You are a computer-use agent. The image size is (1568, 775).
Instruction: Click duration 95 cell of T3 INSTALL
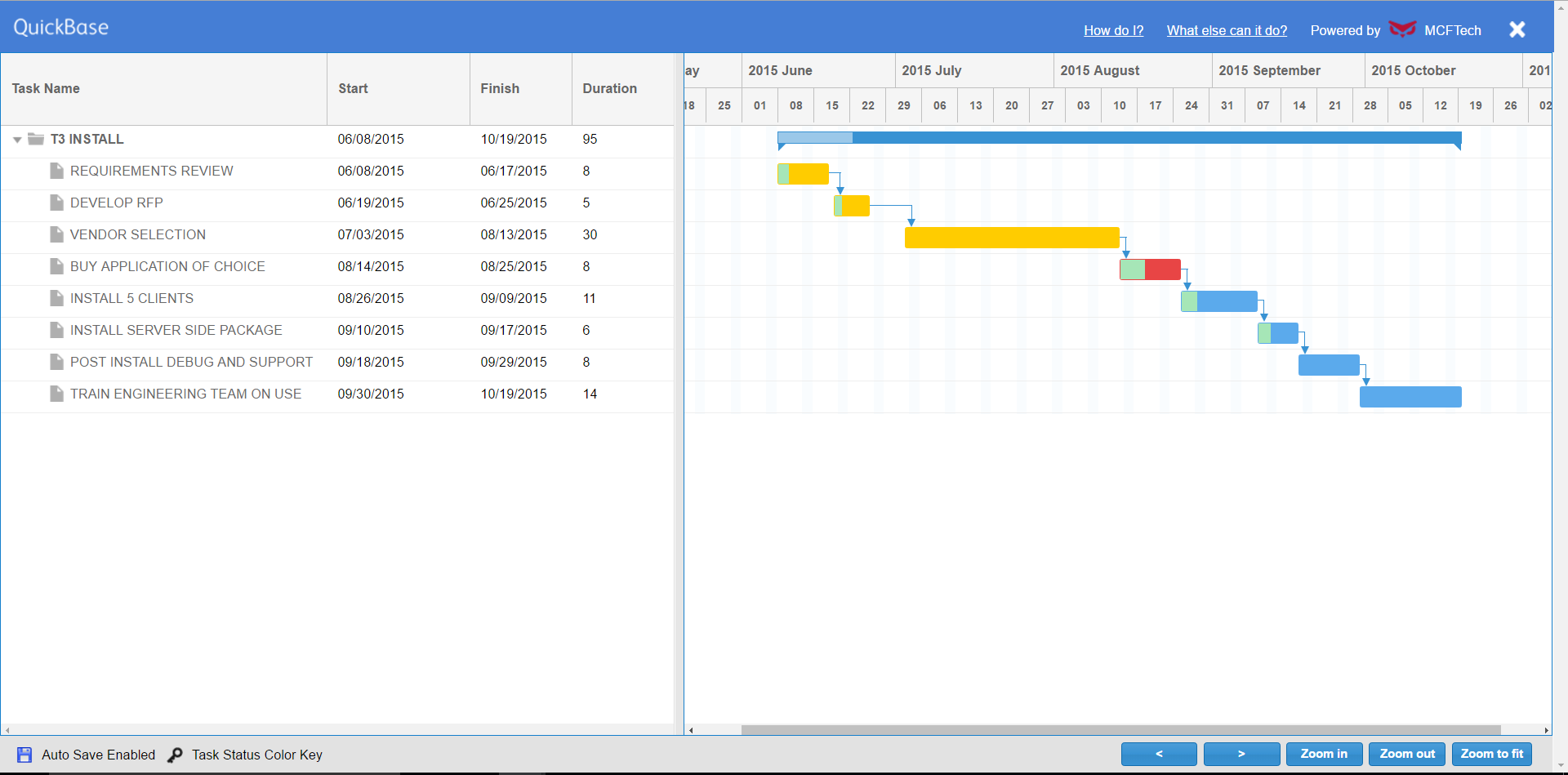coord(590,139)
